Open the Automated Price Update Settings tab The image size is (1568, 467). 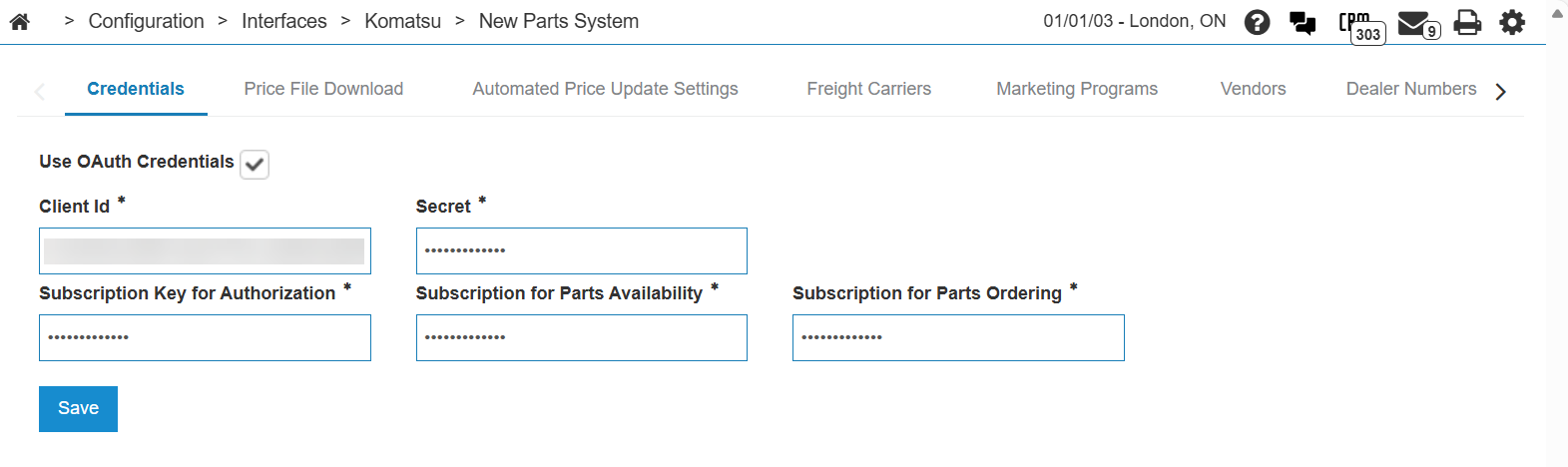coord(605,89)
